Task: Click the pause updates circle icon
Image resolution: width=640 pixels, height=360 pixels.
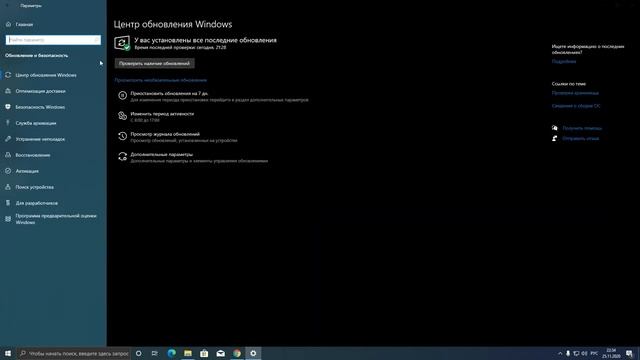Action: coord(122,96)
